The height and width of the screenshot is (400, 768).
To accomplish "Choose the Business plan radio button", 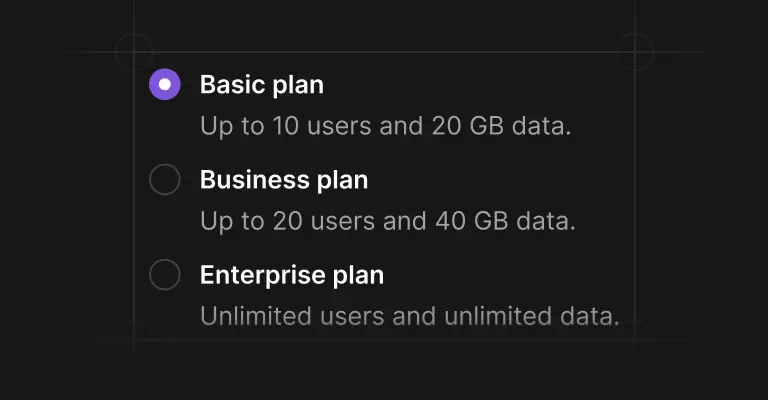I will coord(165,180).
